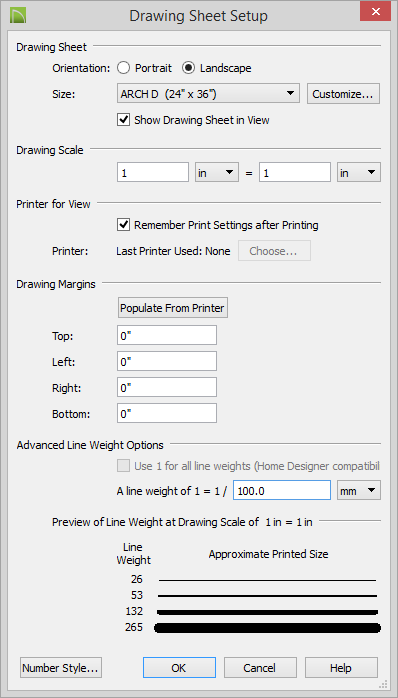
Task: Close the Drawing Sheet Setup dialog
Action: (375, 12)
